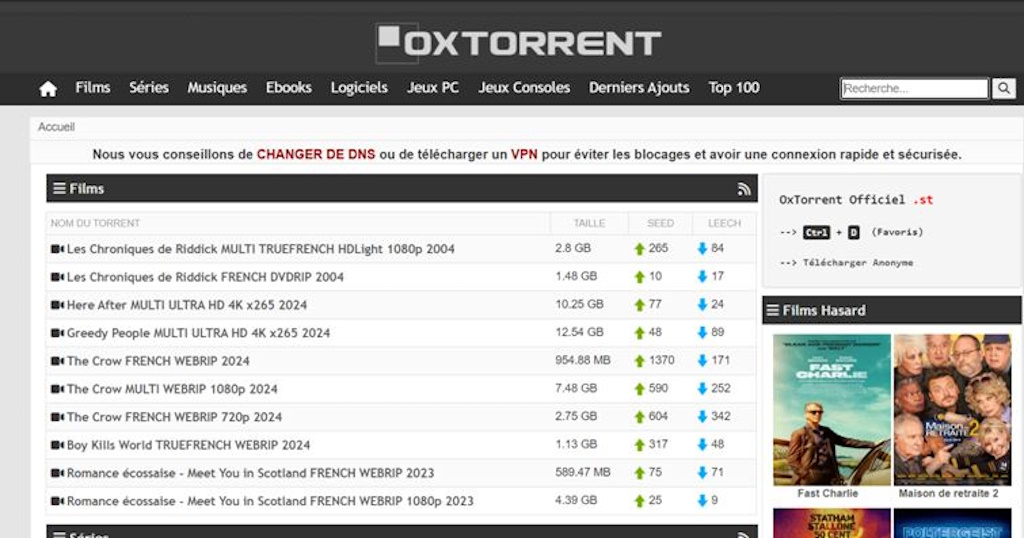Open Les Chroniques de Riddick MULTI TRUEFRENCH HDLight torrent
Viewport: 1024px width, 538px height.
coord(261,249)
